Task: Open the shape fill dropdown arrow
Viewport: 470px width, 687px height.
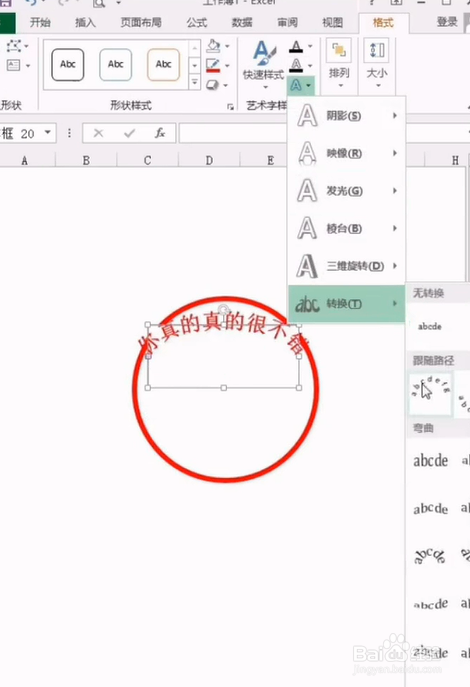Action: (x=227, y=46)
